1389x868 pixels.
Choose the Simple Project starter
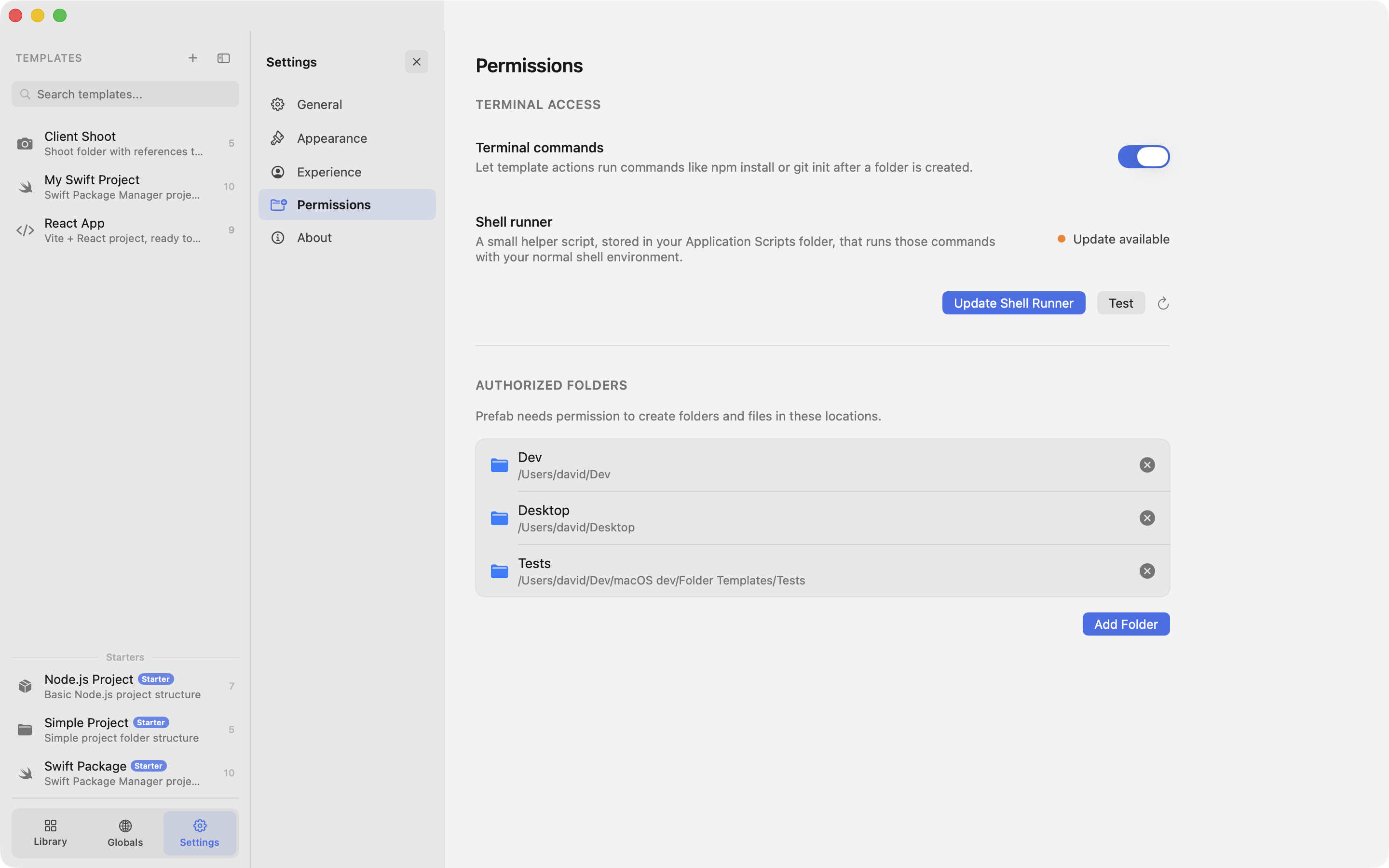125,730
